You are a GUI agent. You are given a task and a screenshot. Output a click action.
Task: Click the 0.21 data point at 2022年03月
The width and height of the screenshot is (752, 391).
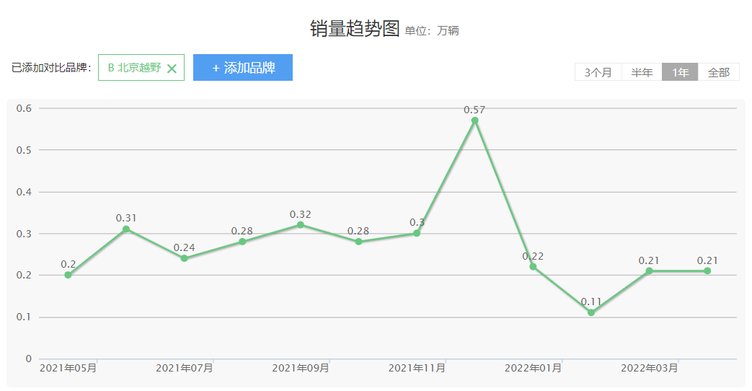(x=649, y=271)
